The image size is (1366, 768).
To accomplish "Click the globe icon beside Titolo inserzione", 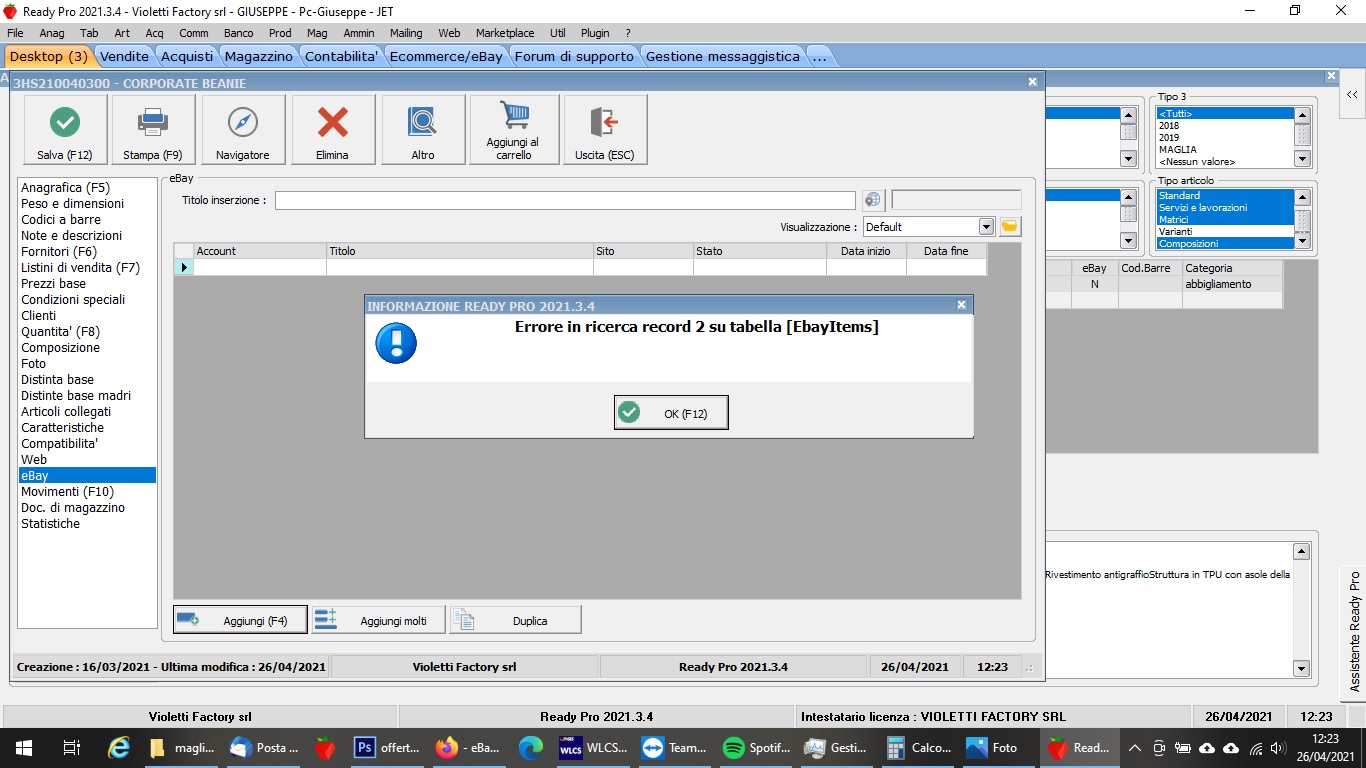I will pos(873,200).
